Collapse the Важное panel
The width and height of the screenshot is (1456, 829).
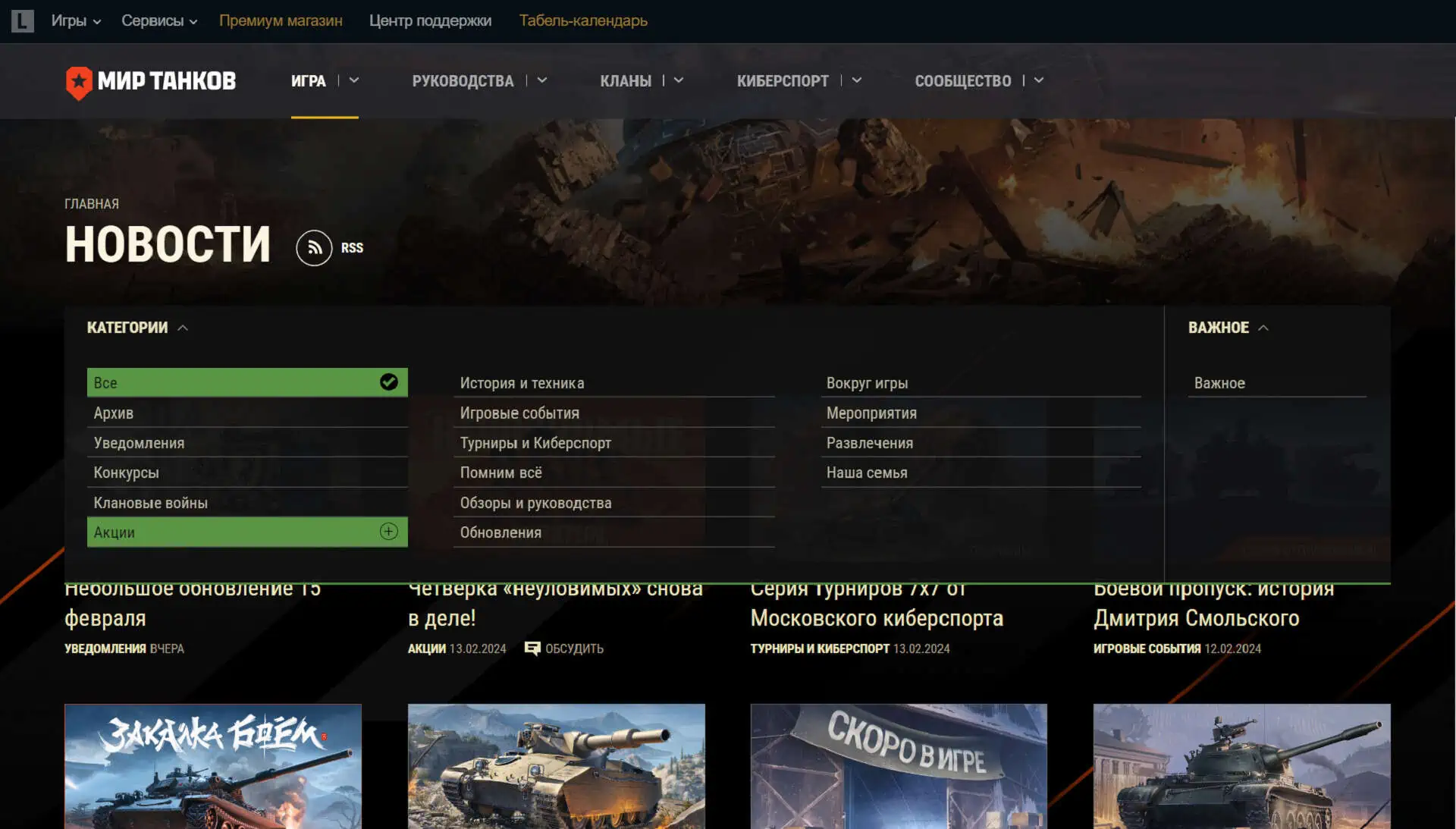point(1228,328)
